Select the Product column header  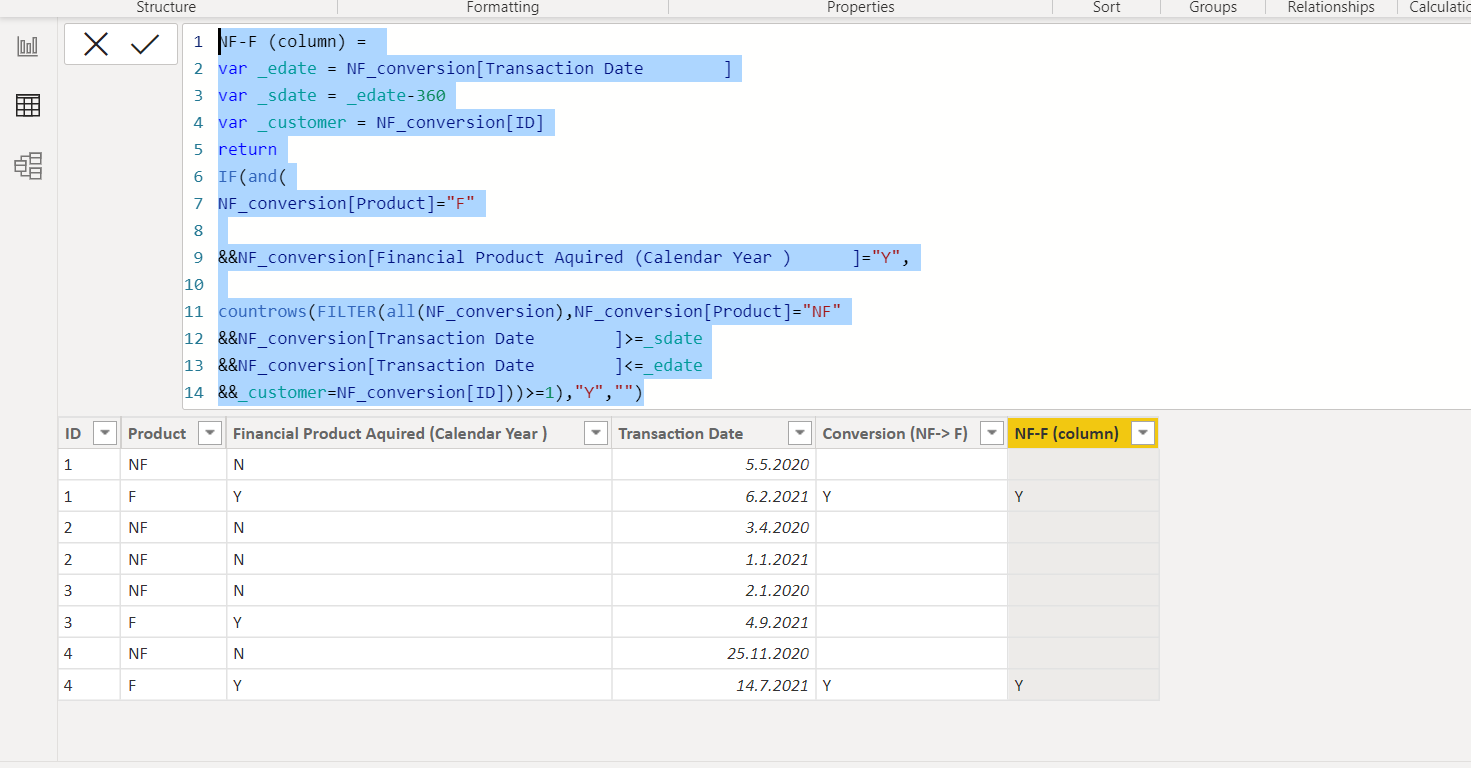tap(157, 433)
